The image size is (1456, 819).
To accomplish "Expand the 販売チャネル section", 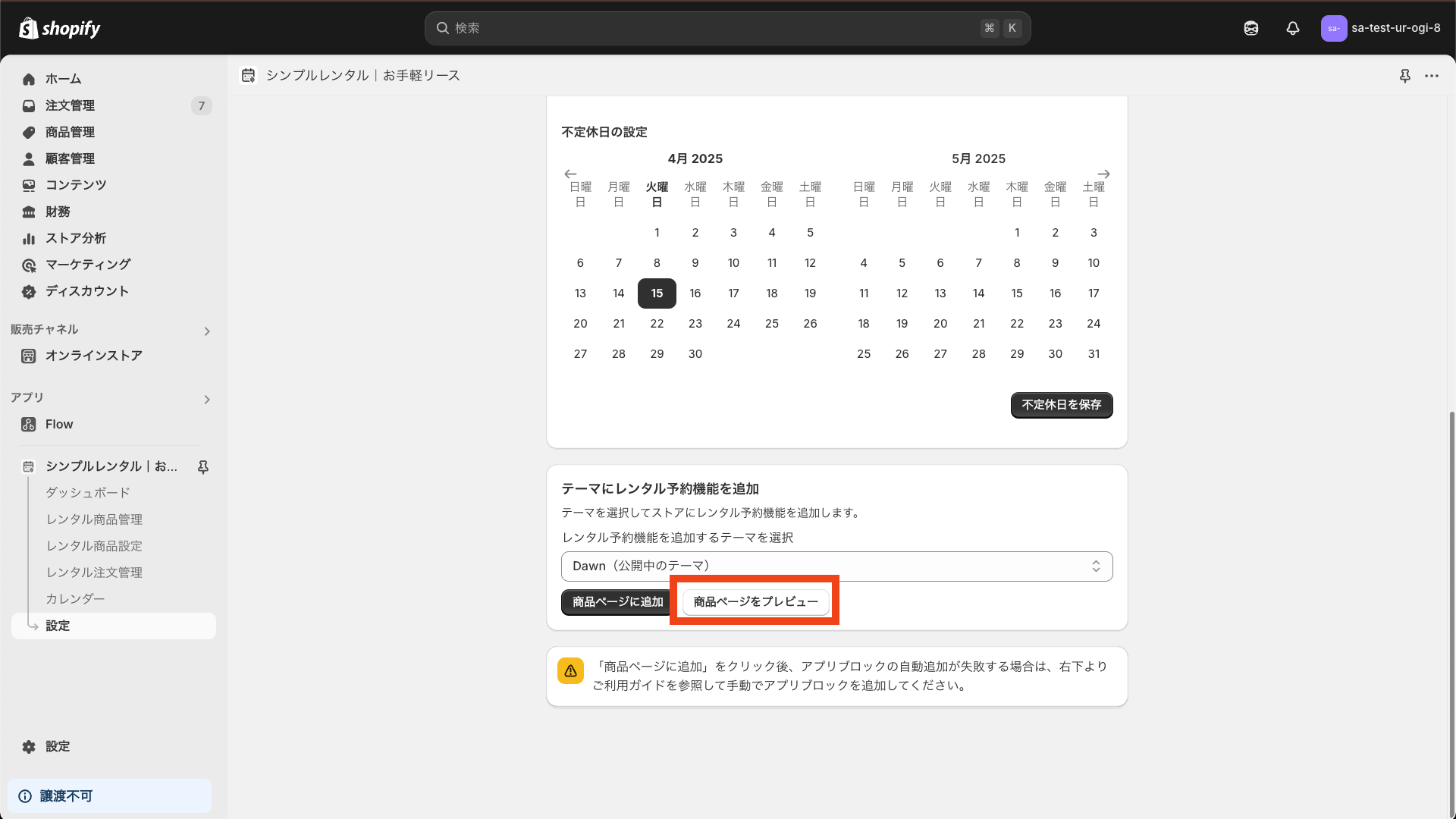I will point(206,331).
